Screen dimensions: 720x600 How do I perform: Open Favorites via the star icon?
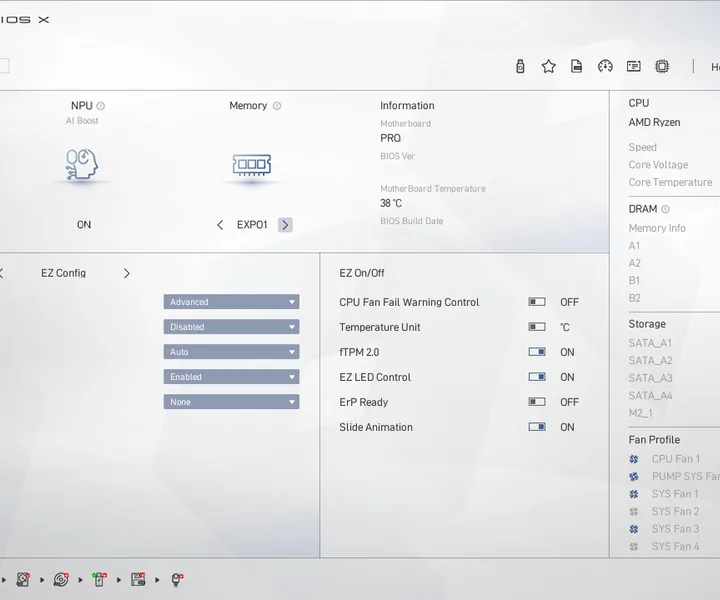(548, 67)
